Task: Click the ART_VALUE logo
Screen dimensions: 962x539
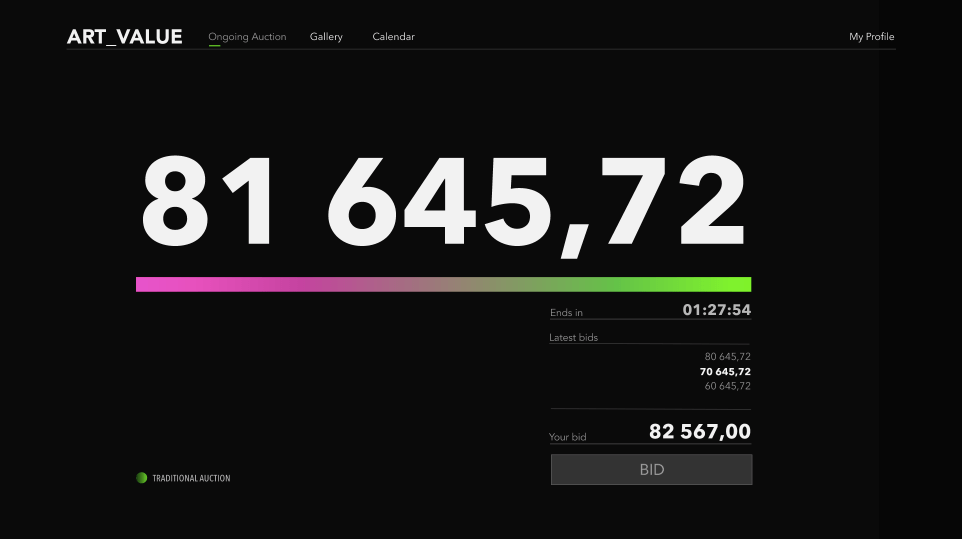Action: point(124,37)
